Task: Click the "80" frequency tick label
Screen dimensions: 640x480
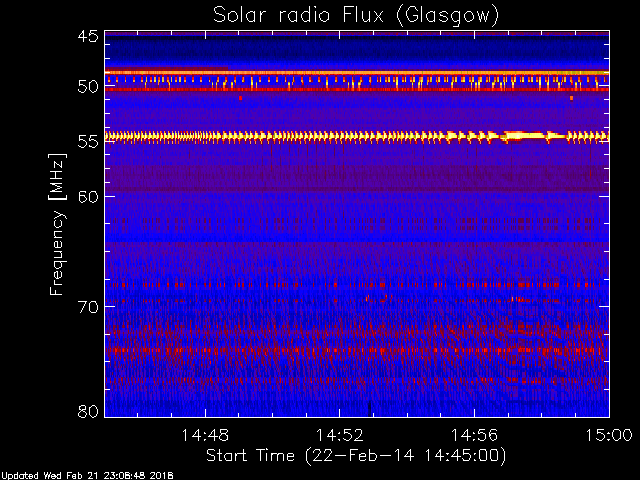Action: point(88,411)
